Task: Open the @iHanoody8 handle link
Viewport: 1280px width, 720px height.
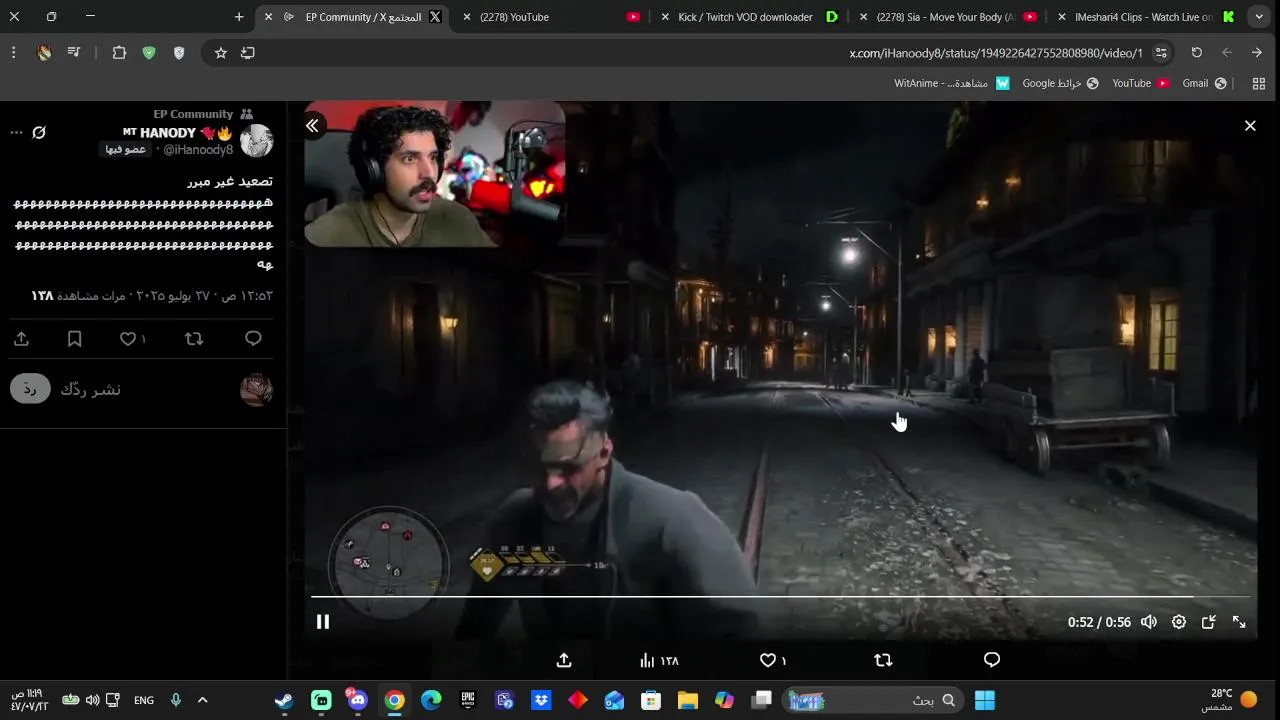Action: [198, 150]
